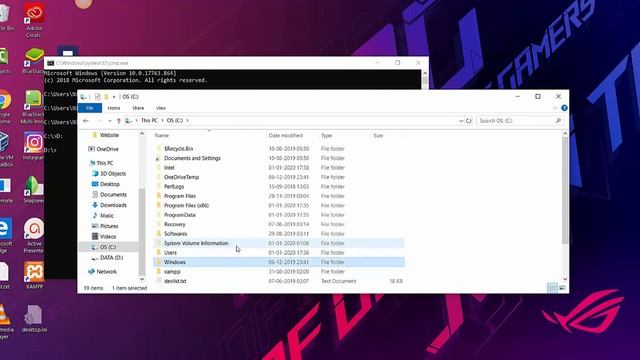Open File Explorer help question mark
640x360 pixels.
point(564,108)
